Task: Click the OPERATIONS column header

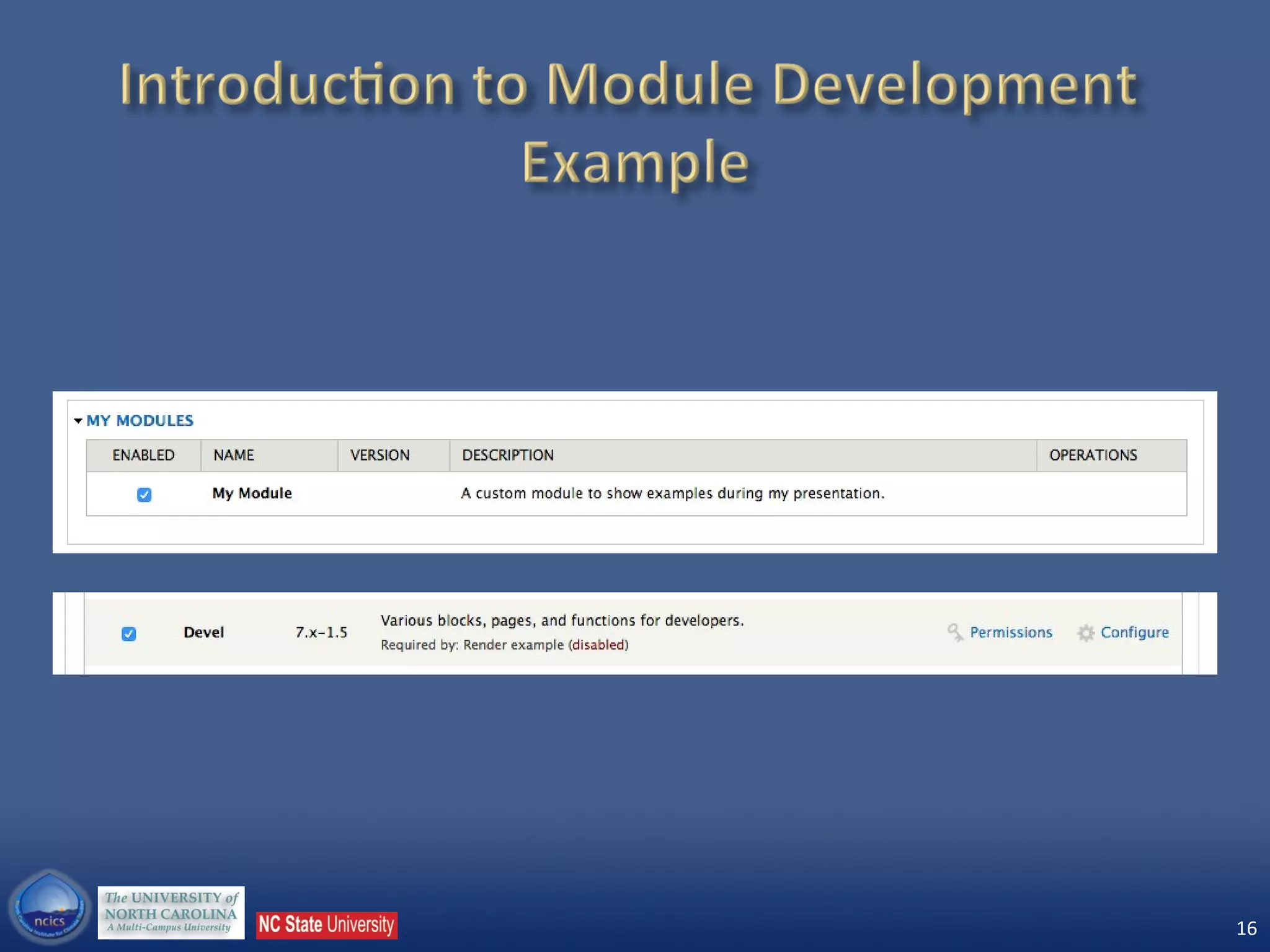Action: pos(1093,455)
